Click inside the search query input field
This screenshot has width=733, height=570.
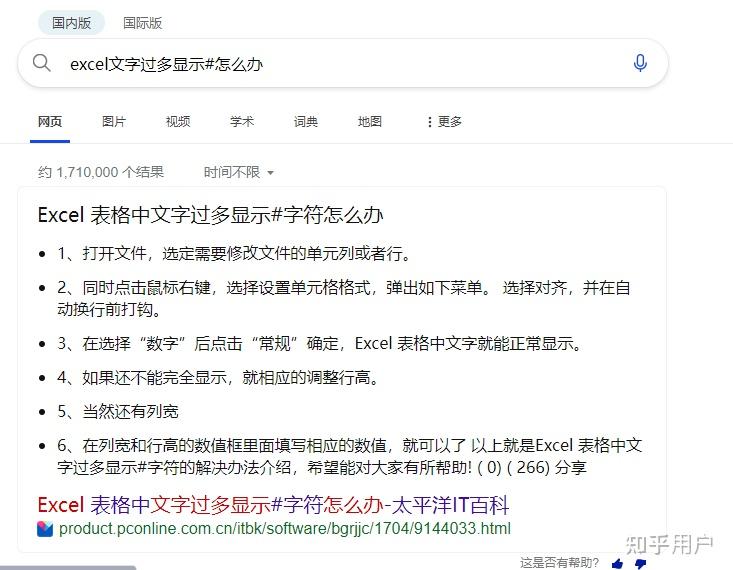346,63
